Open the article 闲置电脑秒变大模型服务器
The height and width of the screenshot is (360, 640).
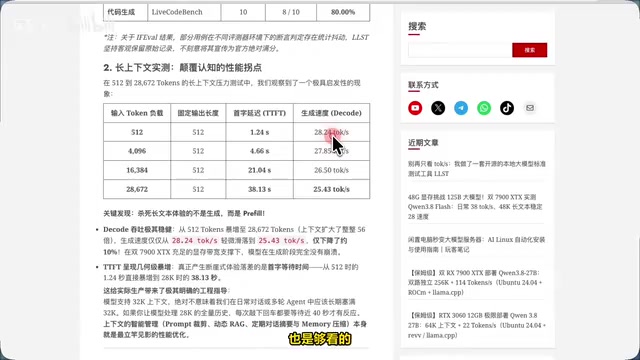(x=476, y=244)
